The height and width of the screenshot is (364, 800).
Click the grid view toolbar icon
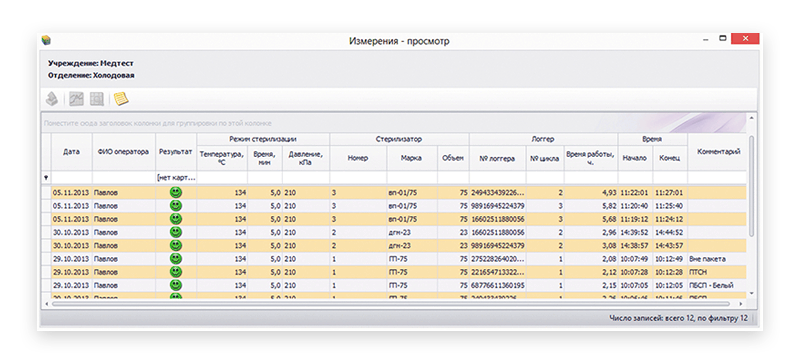pyautogui.click(x=97, y=99)
